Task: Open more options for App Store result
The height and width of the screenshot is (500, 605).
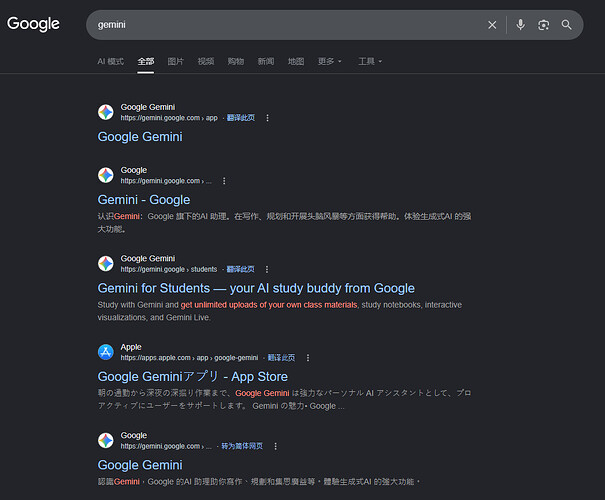Action: (x=308, y=358)
